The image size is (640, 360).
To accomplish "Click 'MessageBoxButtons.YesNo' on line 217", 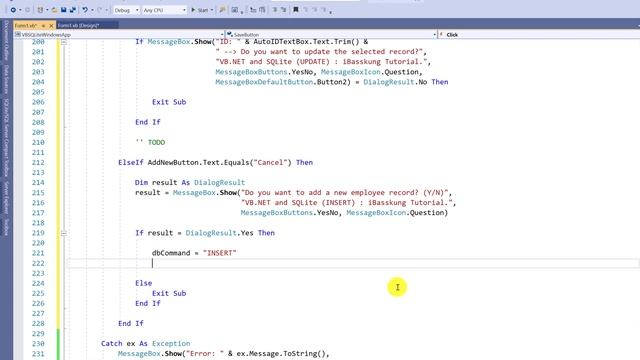I will click(289, 213).
